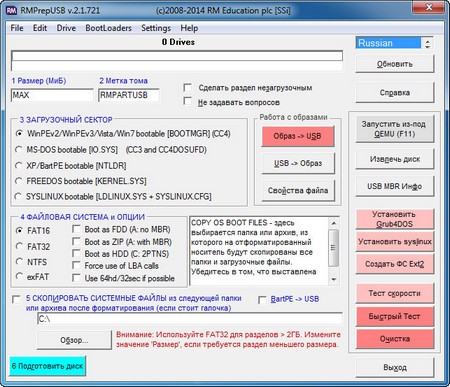
Task: Click the USB MBR Инфо button
Action: [x=395, y=186]
